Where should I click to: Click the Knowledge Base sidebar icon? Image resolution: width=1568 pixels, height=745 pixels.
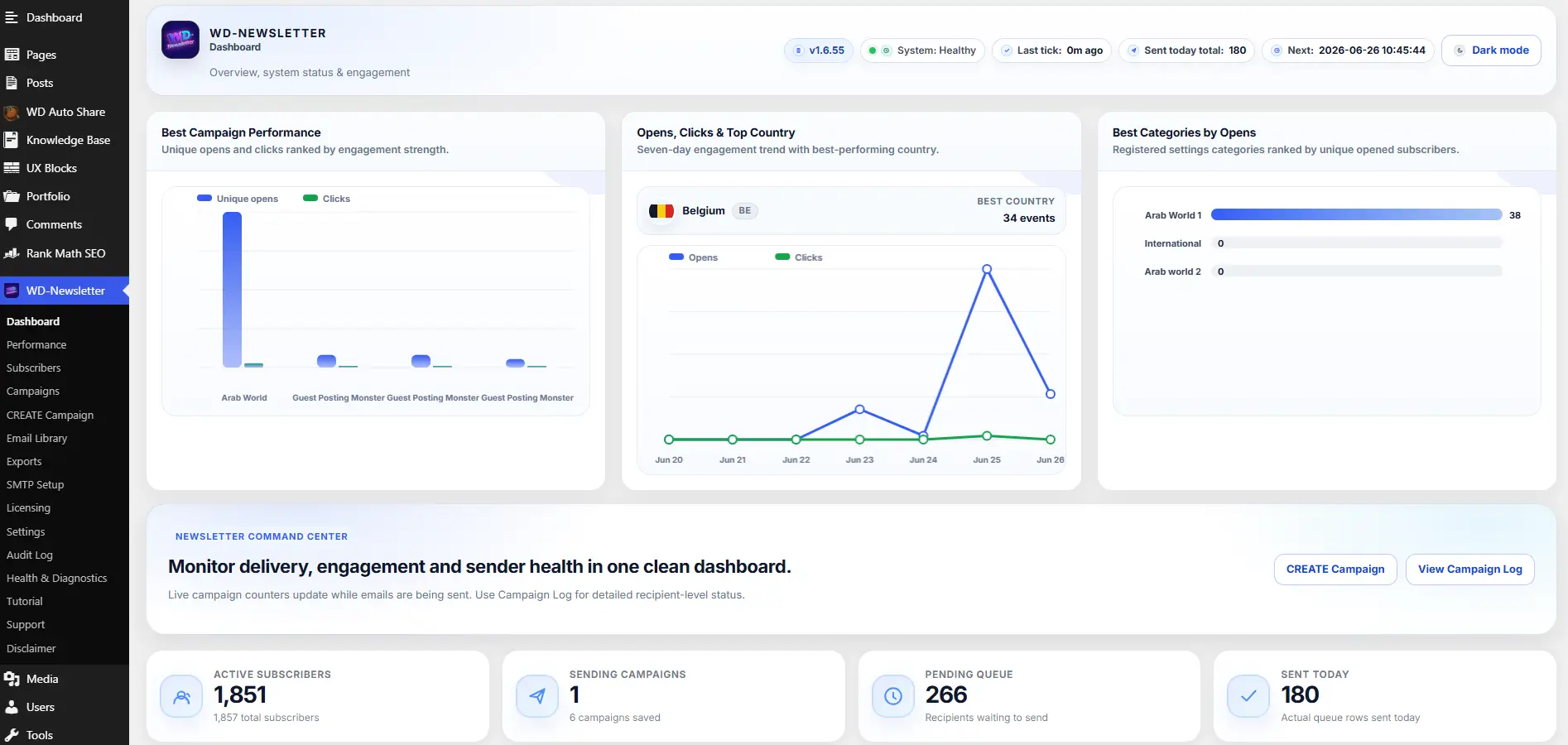tap(12, 140)
